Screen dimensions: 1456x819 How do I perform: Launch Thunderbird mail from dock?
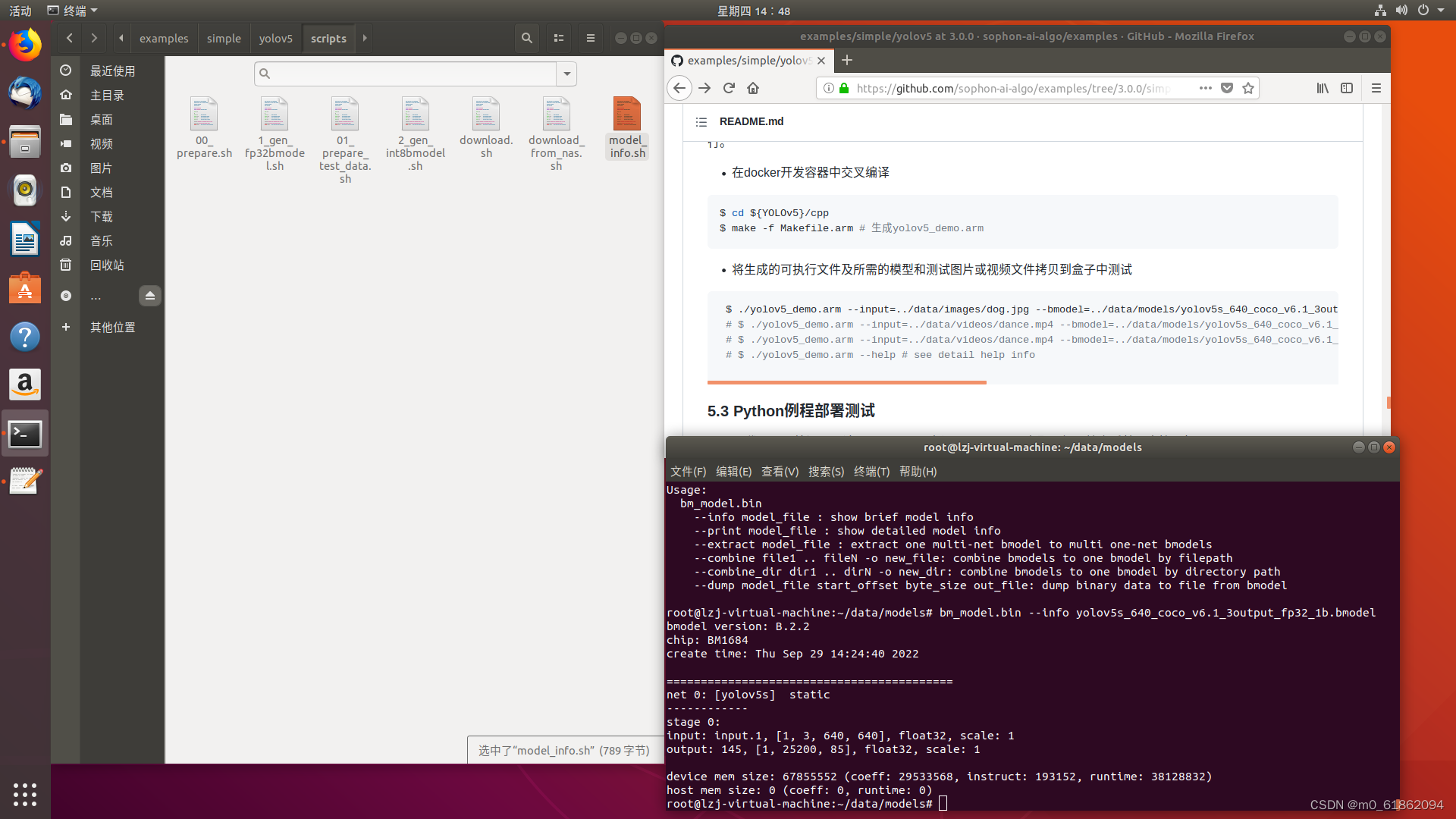pos(25,93)
